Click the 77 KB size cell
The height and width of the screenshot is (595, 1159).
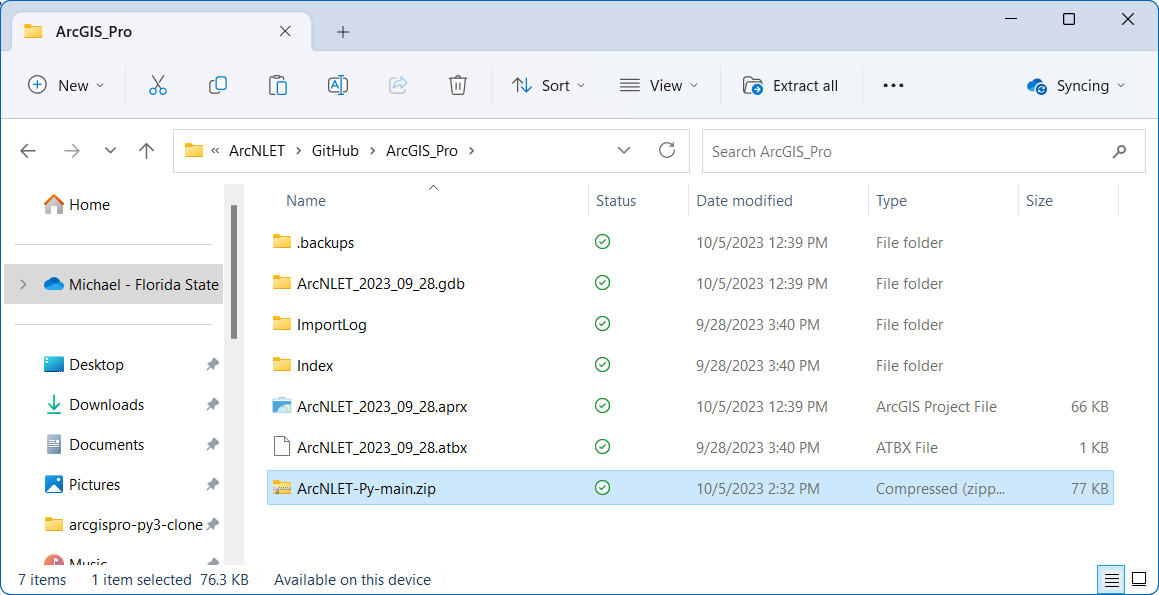coord(1089,489)
